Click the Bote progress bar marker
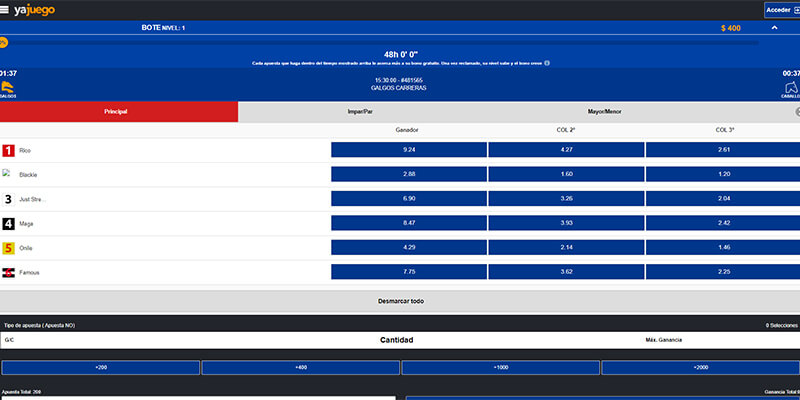 [4, 43]
